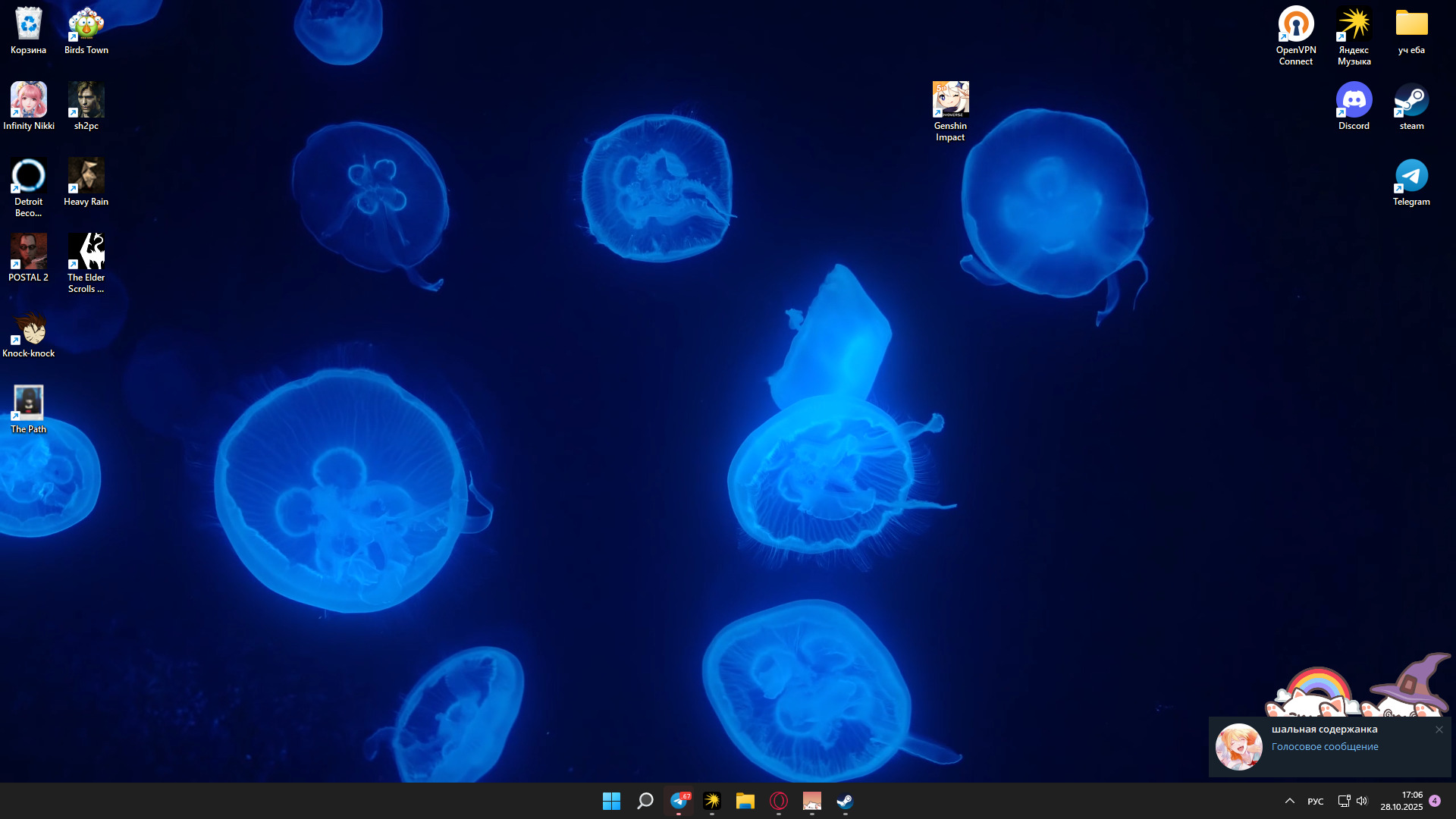
Task: Select the OpenVPN Connect desktop icon
Action: pyautogui.click(x=1295, y=24)
